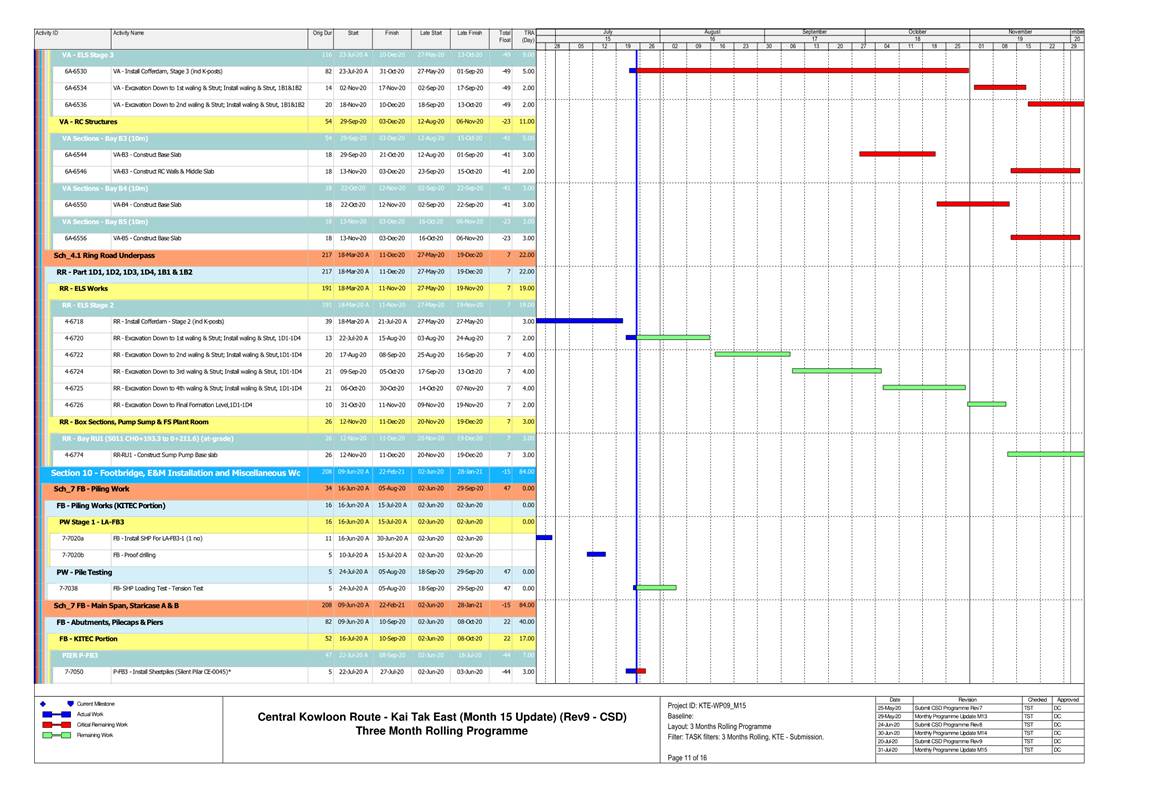Collapse Section 10 Footbridge group band
1149x812 pixels.
tap(175, 472)
